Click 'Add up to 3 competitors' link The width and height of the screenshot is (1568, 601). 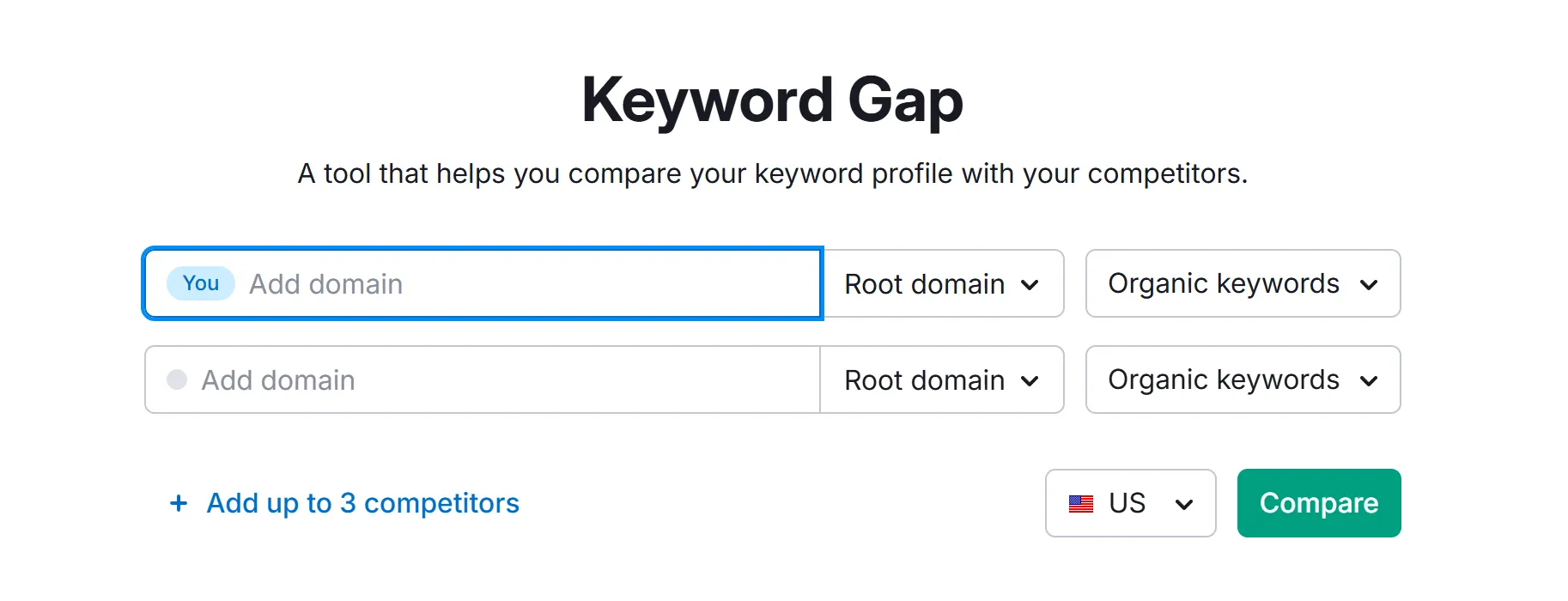[362, 503]
